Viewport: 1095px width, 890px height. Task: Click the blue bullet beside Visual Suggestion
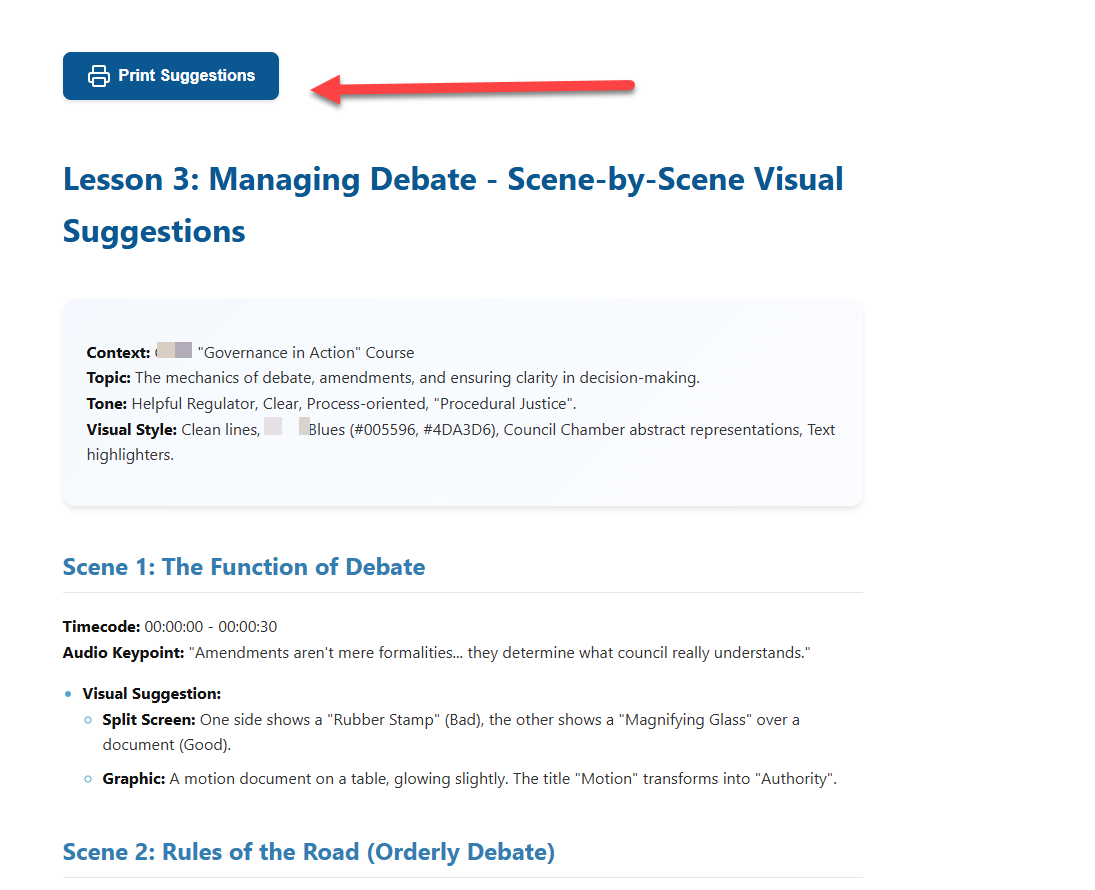[67, 694]
